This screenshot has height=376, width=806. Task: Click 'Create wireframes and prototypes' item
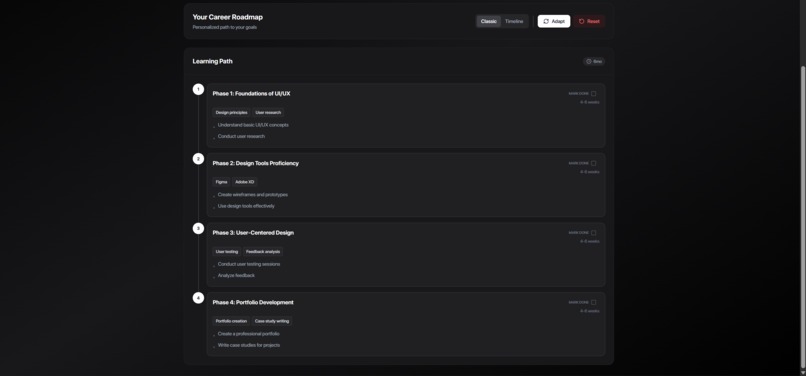[x=252, y=194]
